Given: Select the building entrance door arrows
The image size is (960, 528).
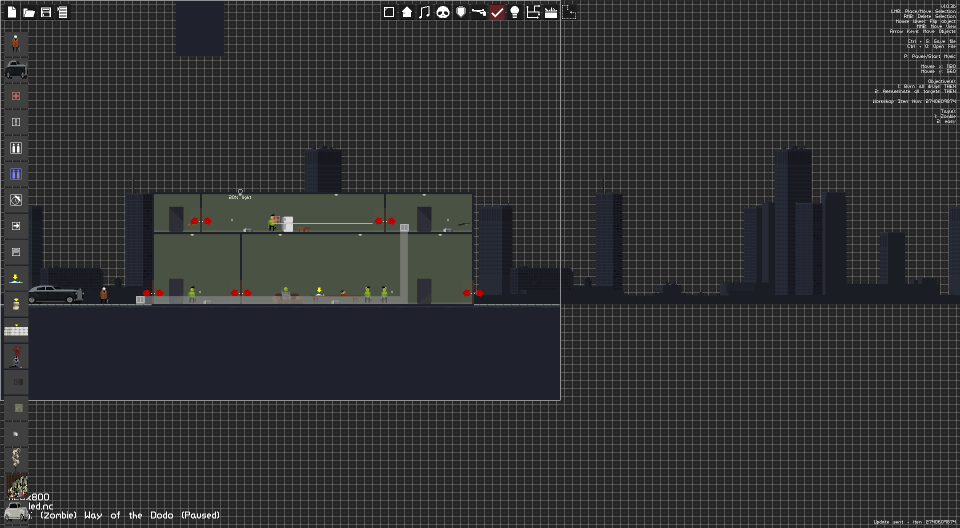Looking at the screenshot, I should [x=152, y=293].
